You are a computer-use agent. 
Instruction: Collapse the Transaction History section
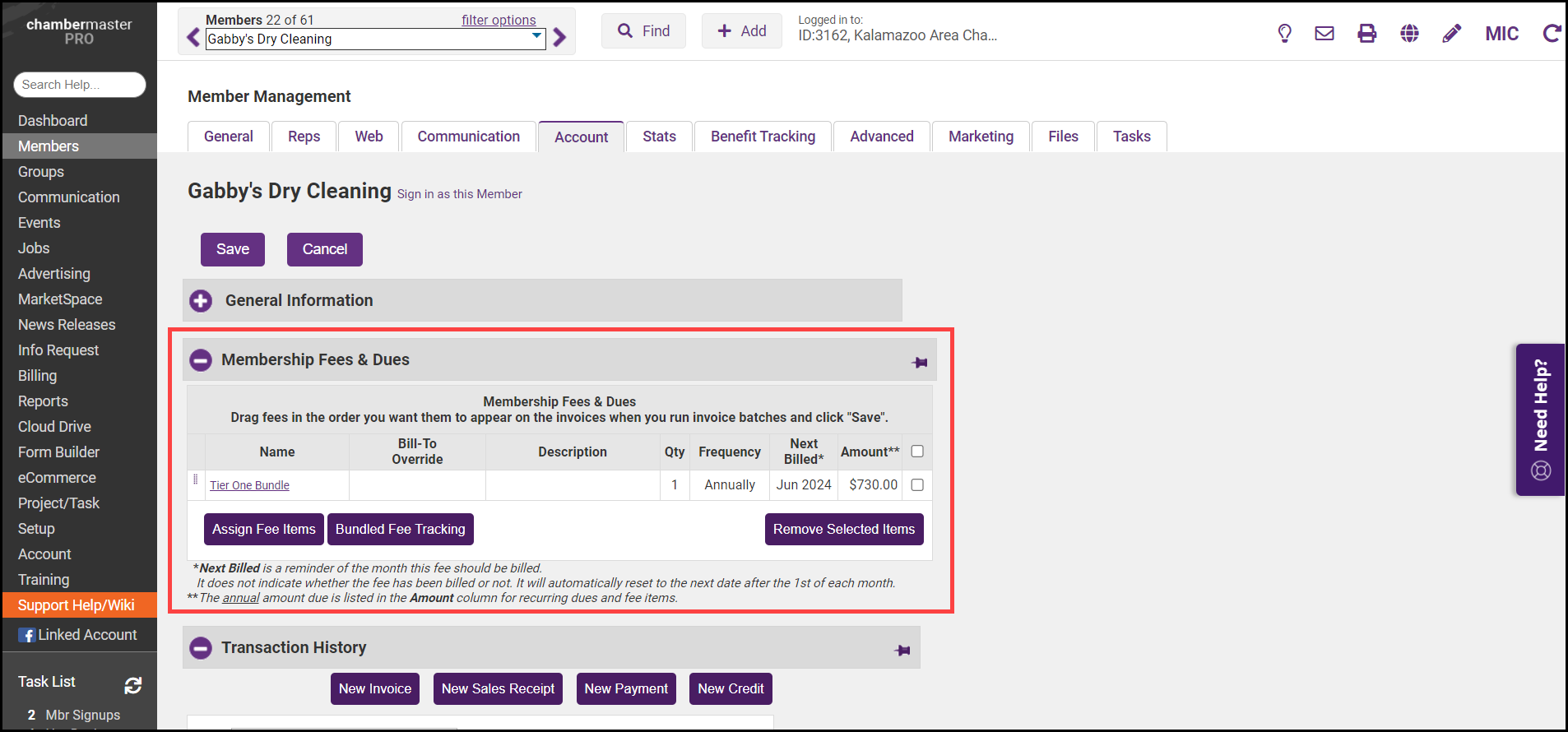(x=201, y=648)
